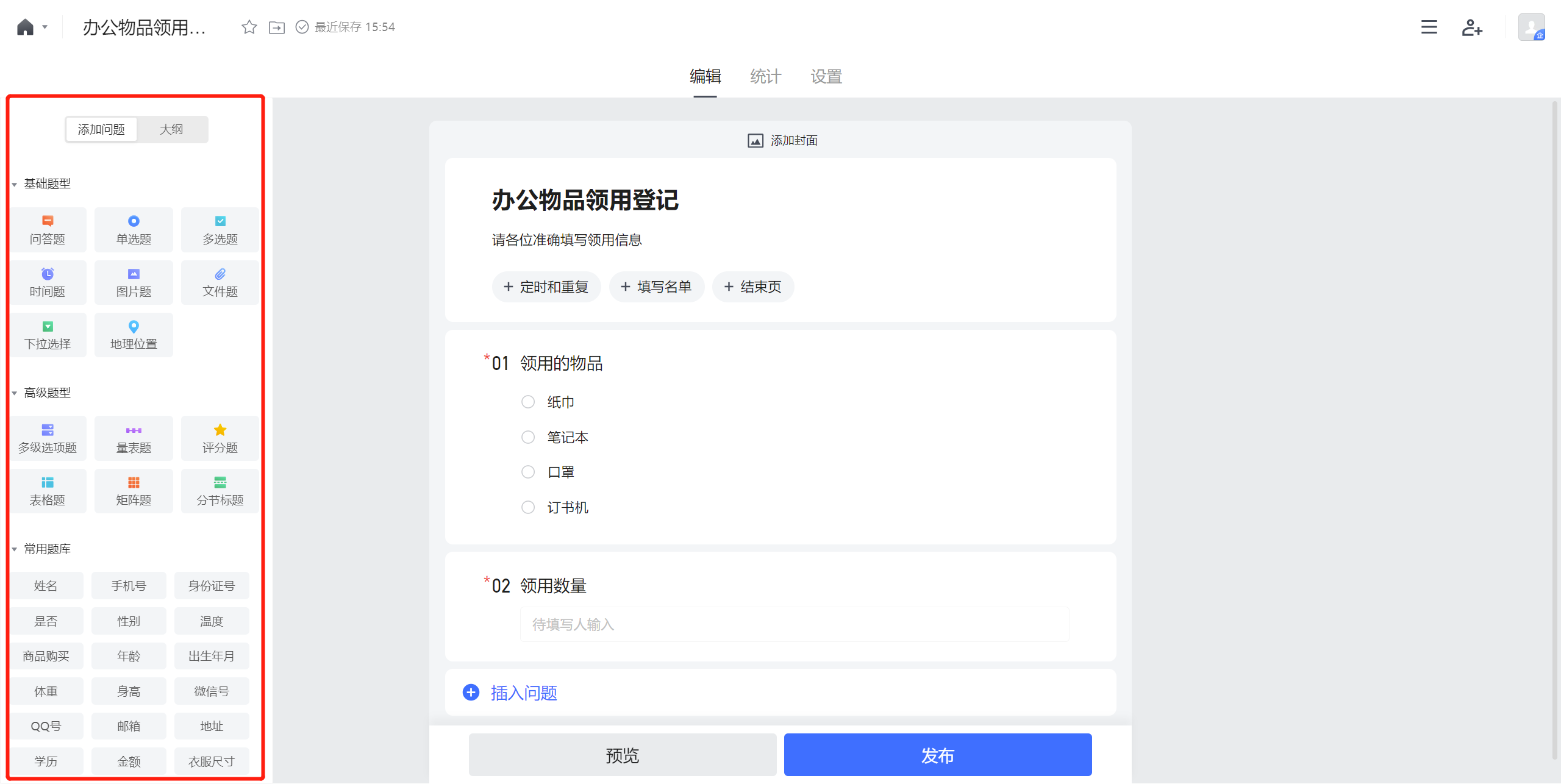Add a 地理位置 question type
This screenshot has width=1561, height=784.
[134, 335]
